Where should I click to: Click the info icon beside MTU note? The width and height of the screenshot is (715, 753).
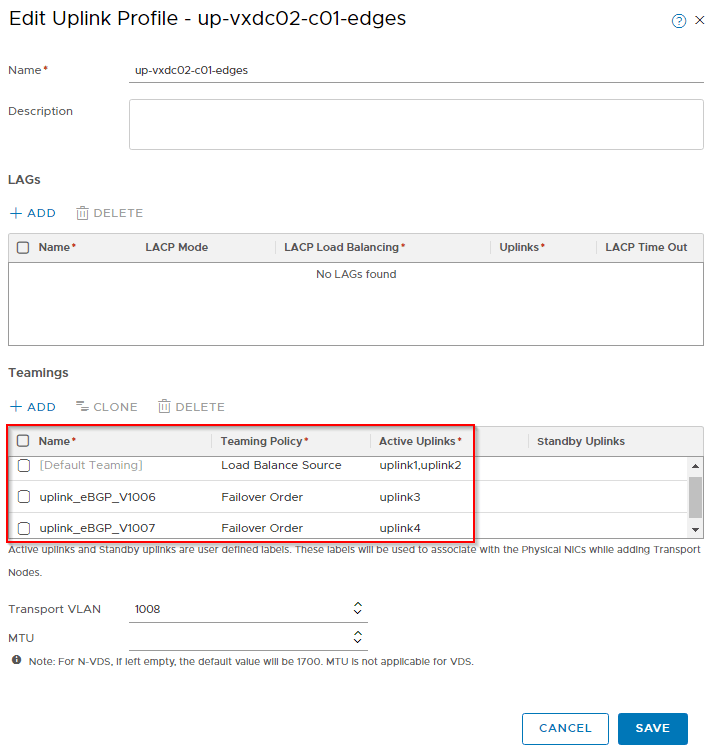point(16,660)
